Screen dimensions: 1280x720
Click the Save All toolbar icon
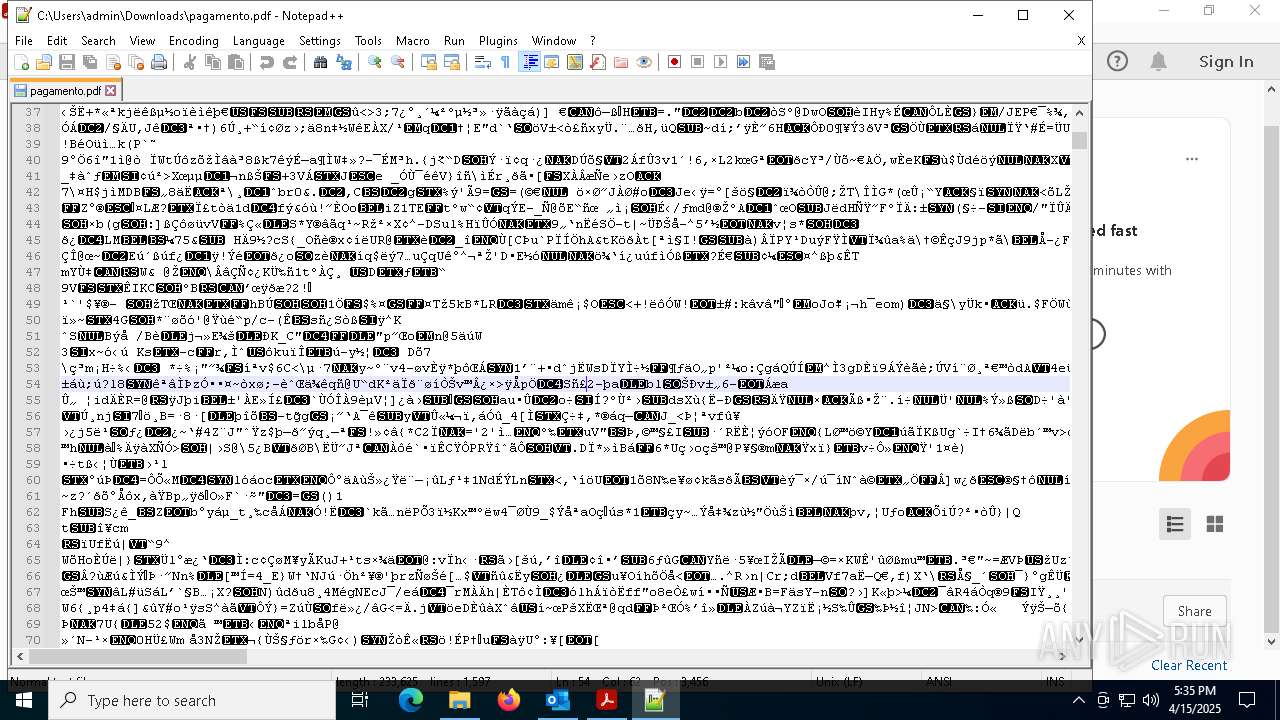(90, 62)
